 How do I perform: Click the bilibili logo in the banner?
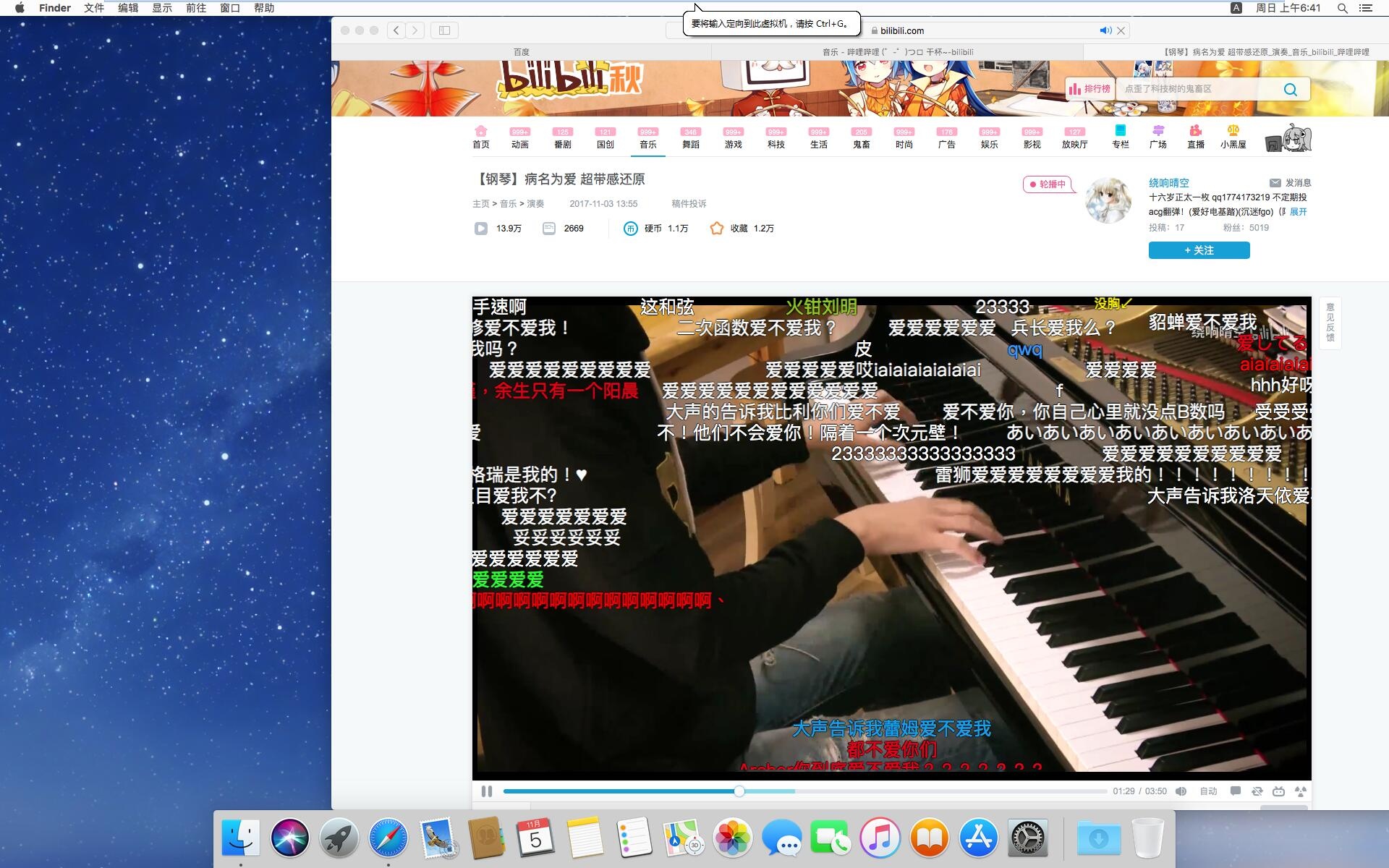pos(569,80)
